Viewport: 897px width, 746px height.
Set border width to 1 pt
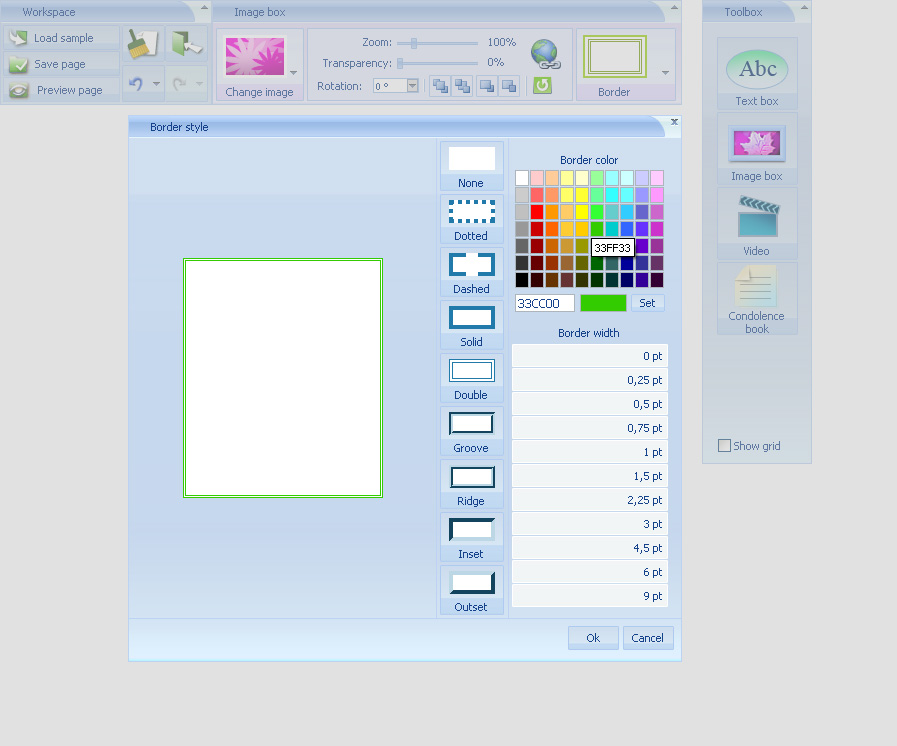coord(590,452)
